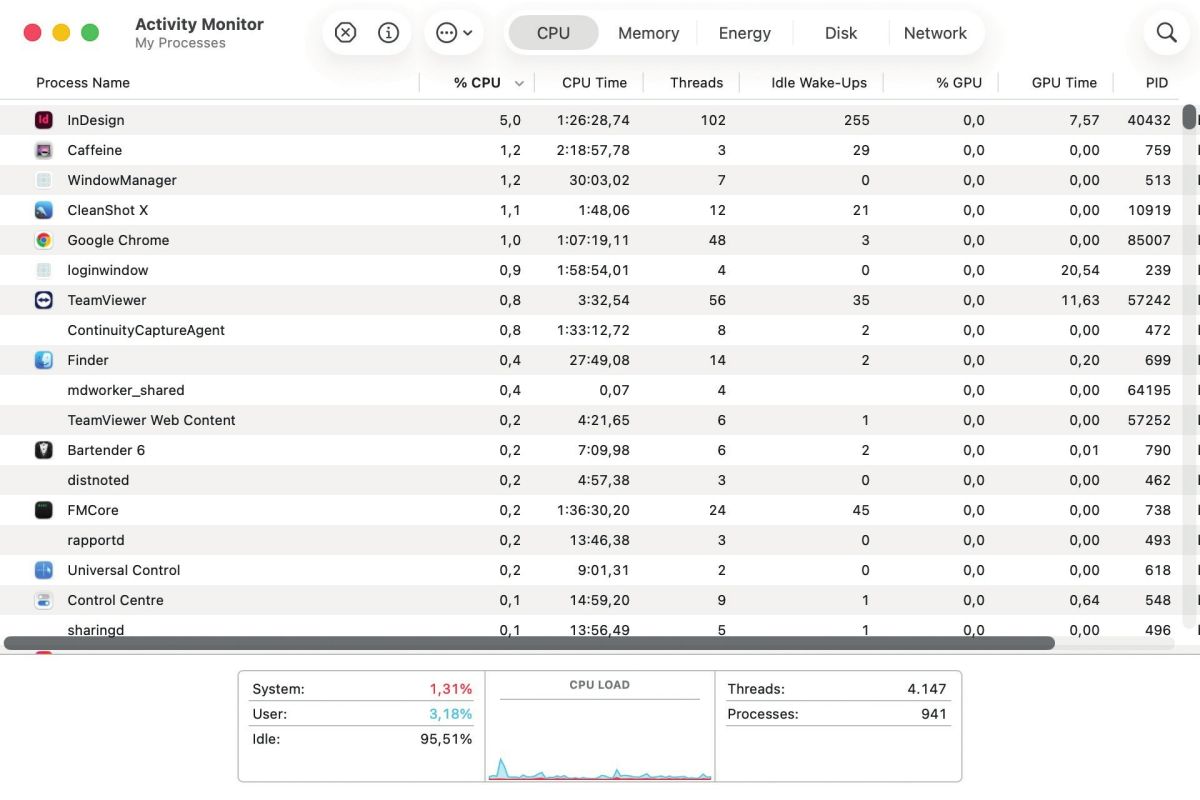
Task: Switch to the CPU tab
Action: 553,33
